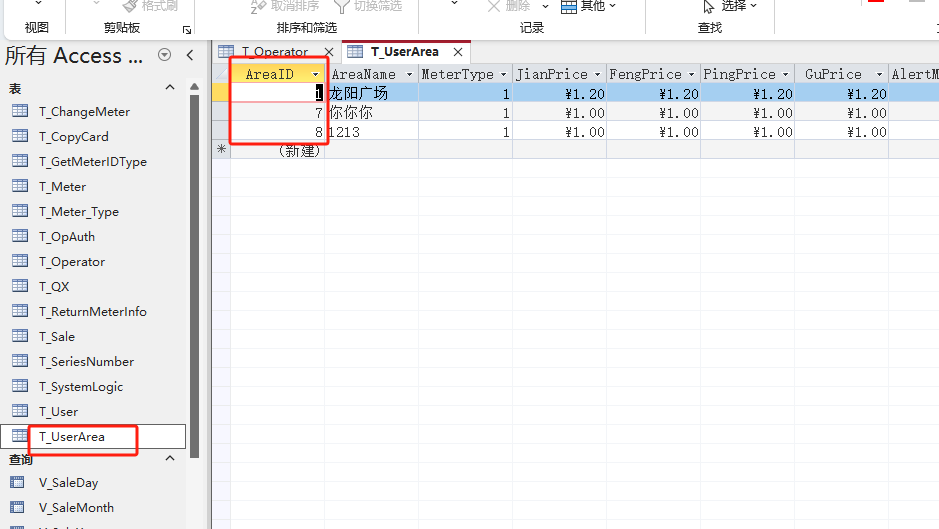The width and height of the screenshot is (939, 529).
Task: Close the T_UserArea tab
Action: pyautogui.click(x=458, y=52)
